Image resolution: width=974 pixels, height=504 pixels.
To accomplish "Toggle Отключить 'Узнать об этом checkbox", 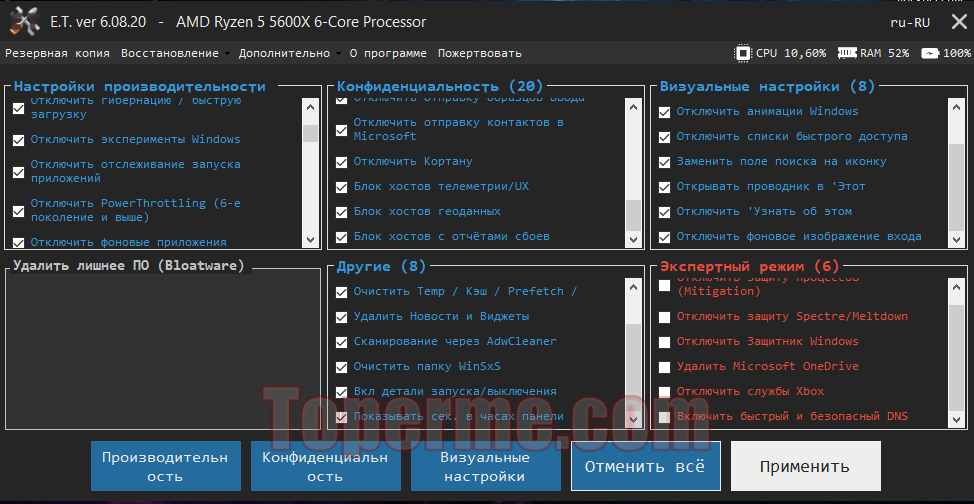I will coord(665,212).
